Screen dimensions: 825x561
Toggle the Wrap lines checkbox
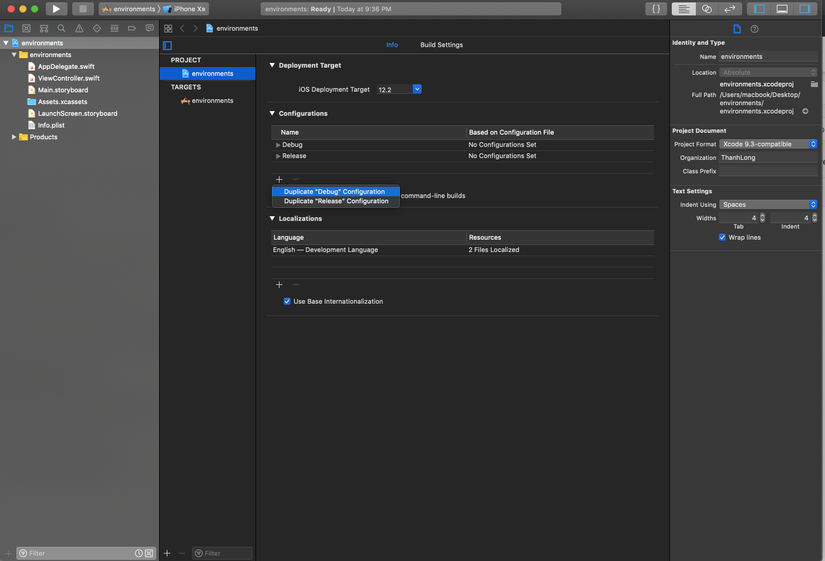tap(722, 237)
